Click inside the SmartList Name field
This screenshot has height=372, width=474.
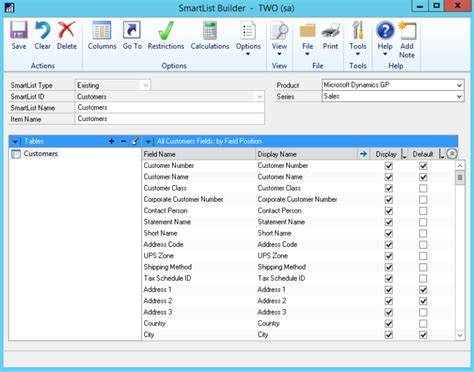170,108
